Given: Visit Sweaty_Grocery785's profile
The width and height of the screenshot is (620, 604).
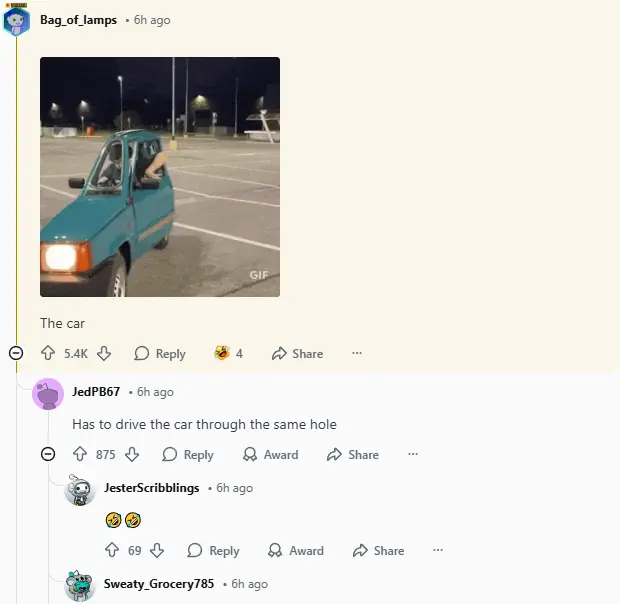Looking at the screenshot, I should 159,584.
